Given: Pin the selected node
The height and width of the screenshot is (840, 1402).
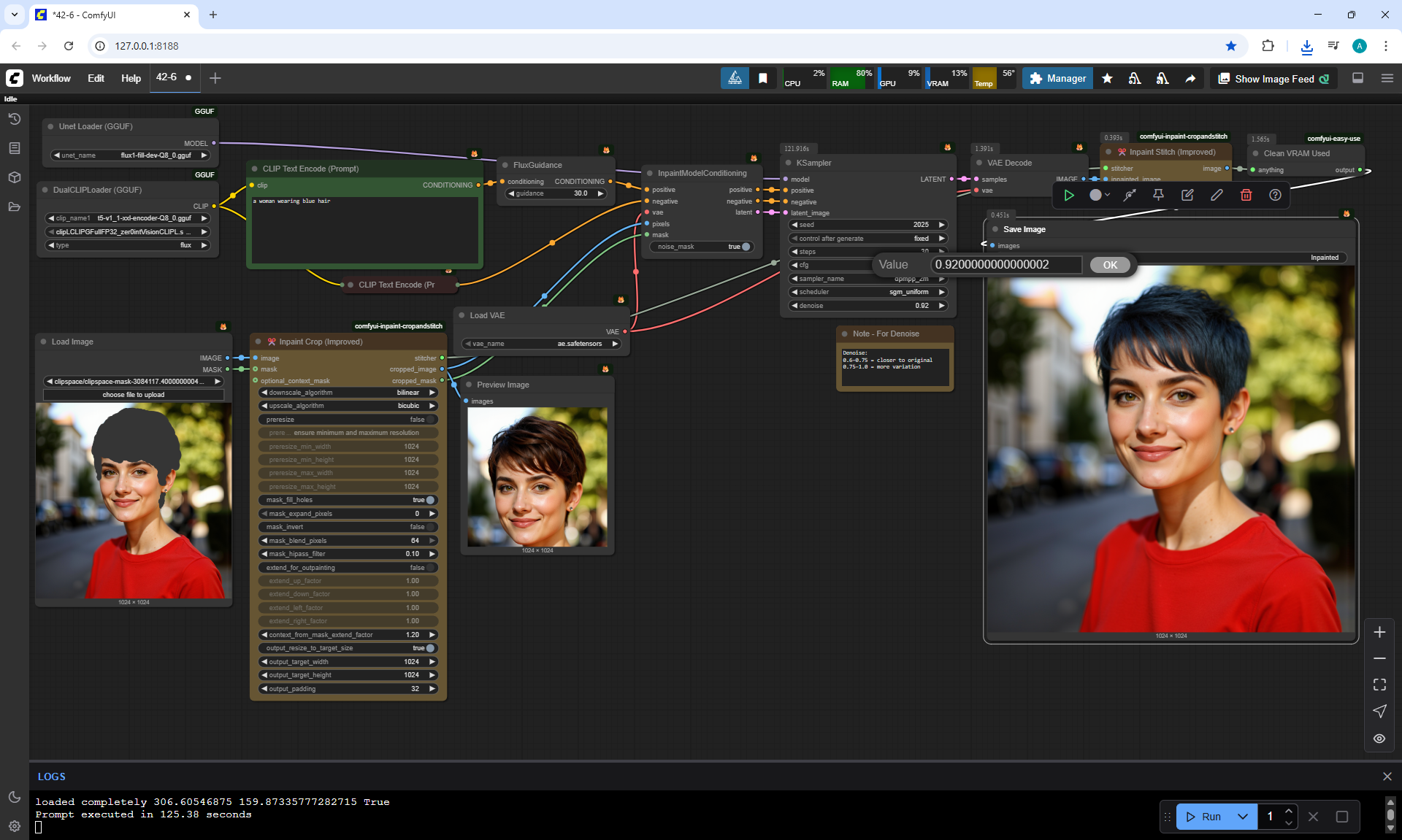Looking at the screenshot, I should point(1158,195).
